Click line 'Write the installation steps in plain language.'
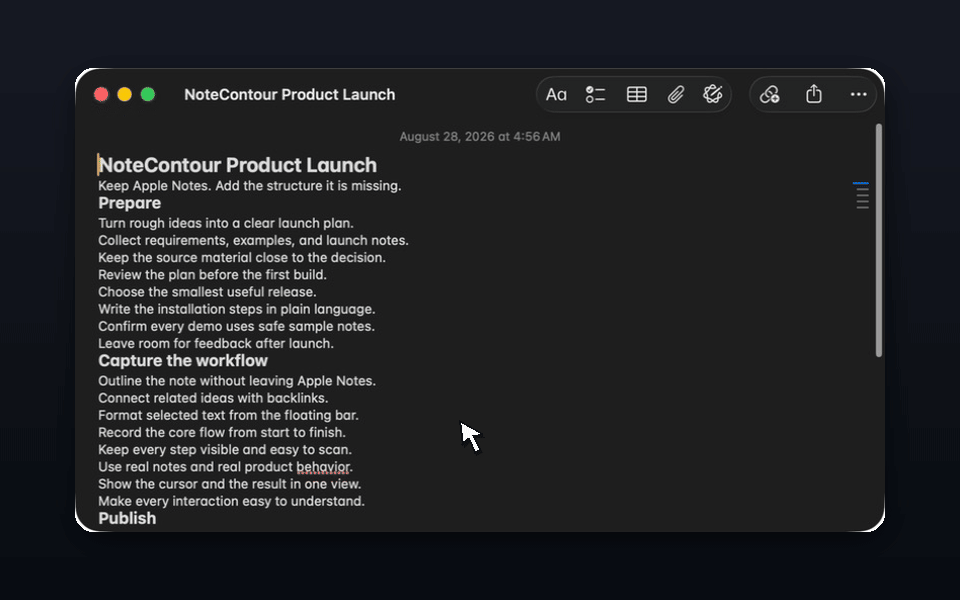 tap(237, 309)
